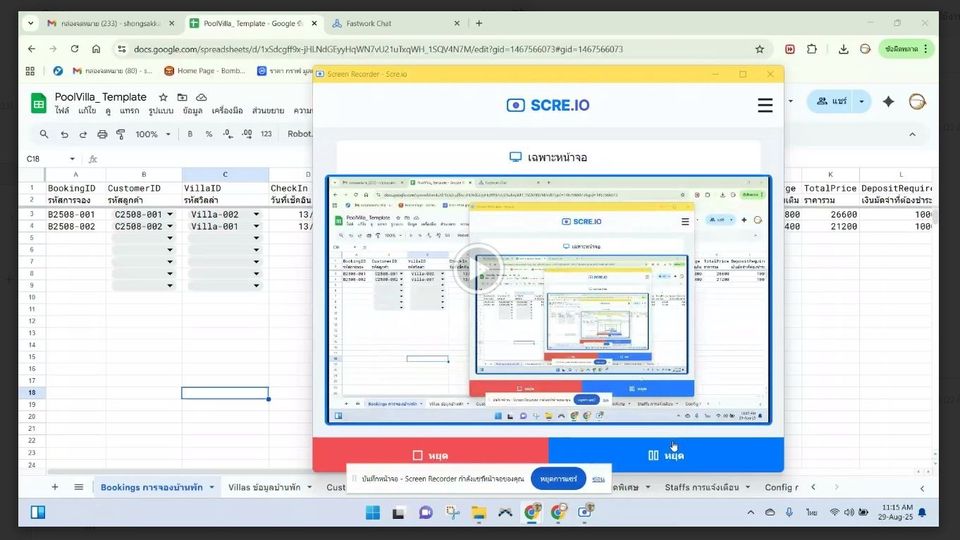Image resolution: width=960 pixels, height=540 pixels.
Task: Star the PoolVilla_Template document
Action: [x=162, y=97]
